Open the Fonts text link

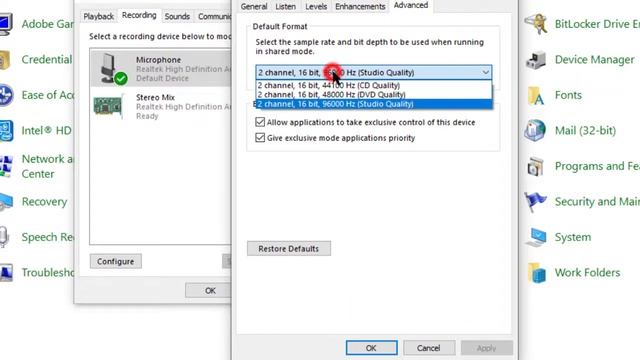(568, 95)
